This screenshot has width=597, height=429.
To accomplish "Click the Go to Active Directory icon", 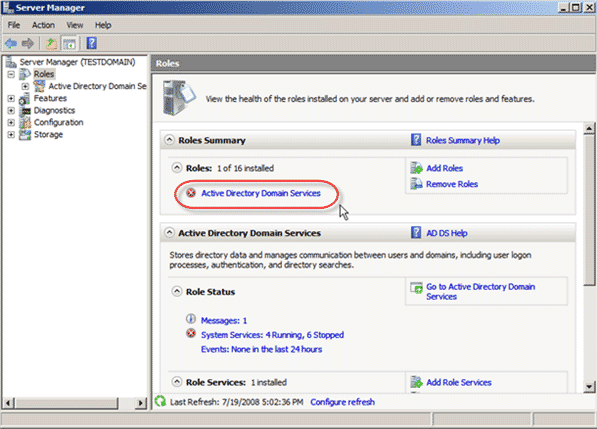I will coord(417,288).
